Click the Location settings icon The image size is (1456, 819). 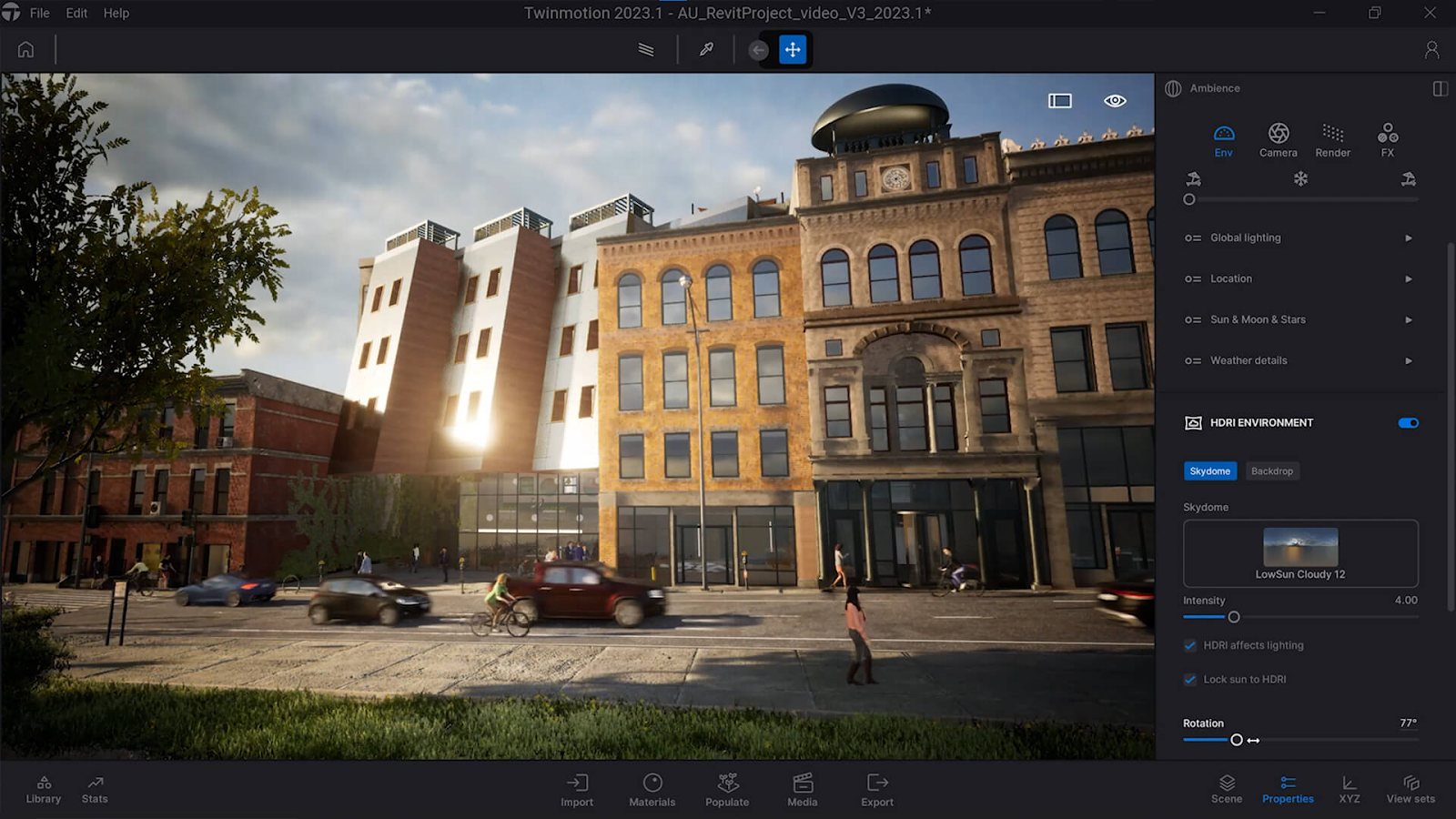click(1193, 278)
